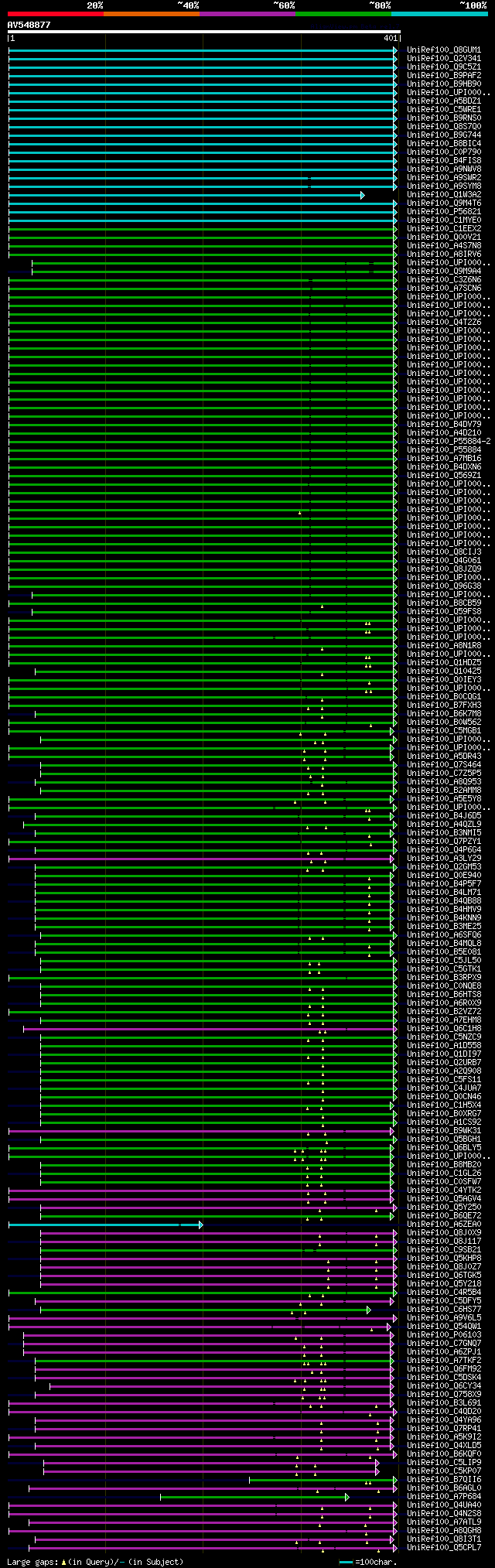Click the UniRef100_B7QII6 label
The image size is (495, 1568).
[444, 1480]
